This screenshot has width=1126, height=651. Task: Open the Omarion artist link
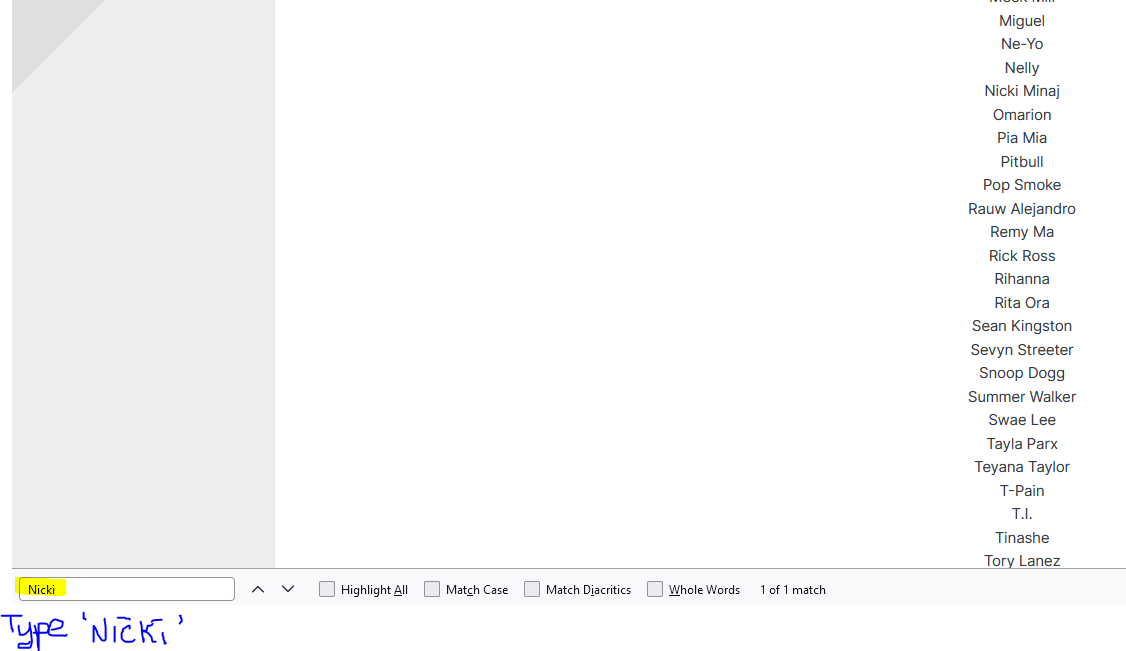click(x=1022, y=115)
